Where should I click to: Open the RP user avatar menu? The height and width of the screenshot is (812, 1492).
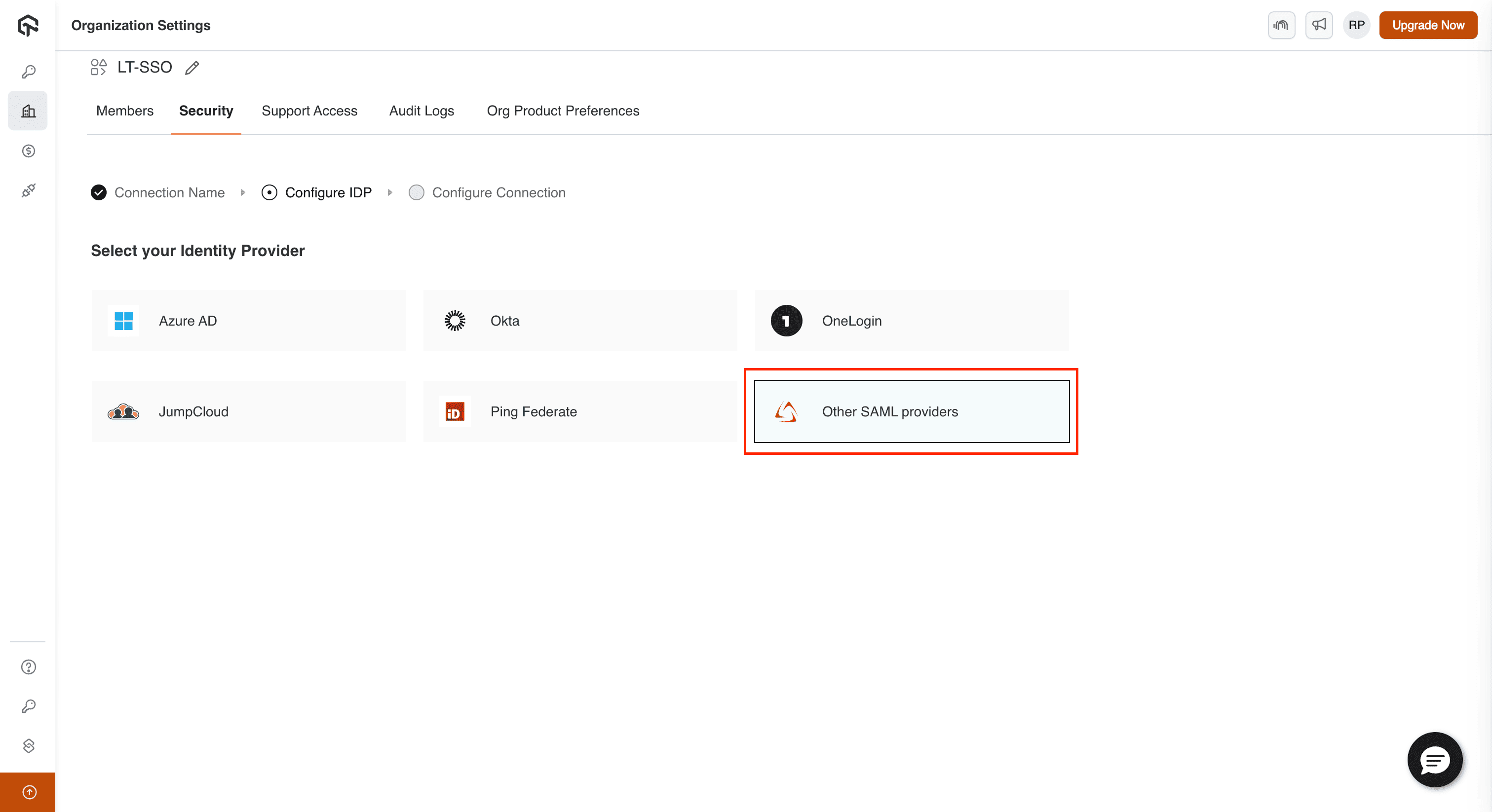pos(1356,25)
